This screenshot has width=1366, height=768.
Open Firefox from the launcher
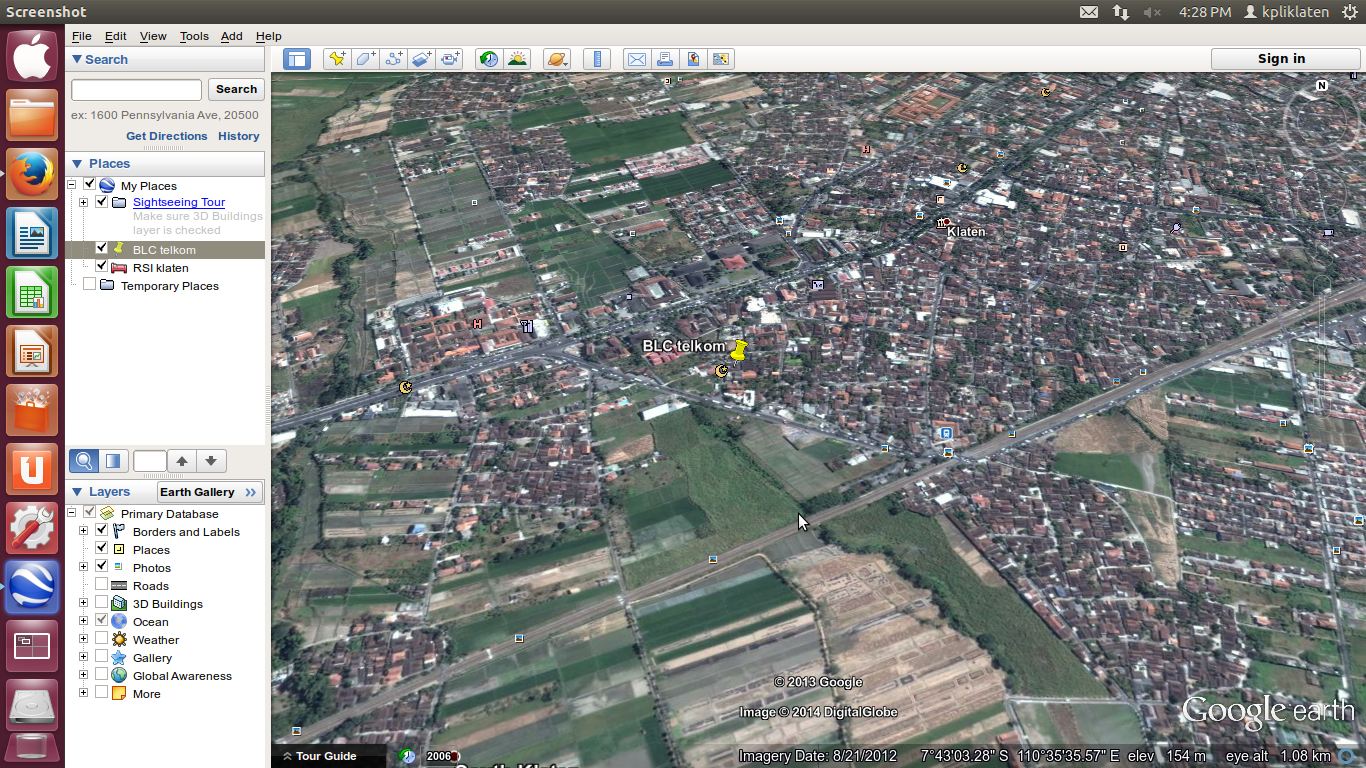tap(32, 176)
